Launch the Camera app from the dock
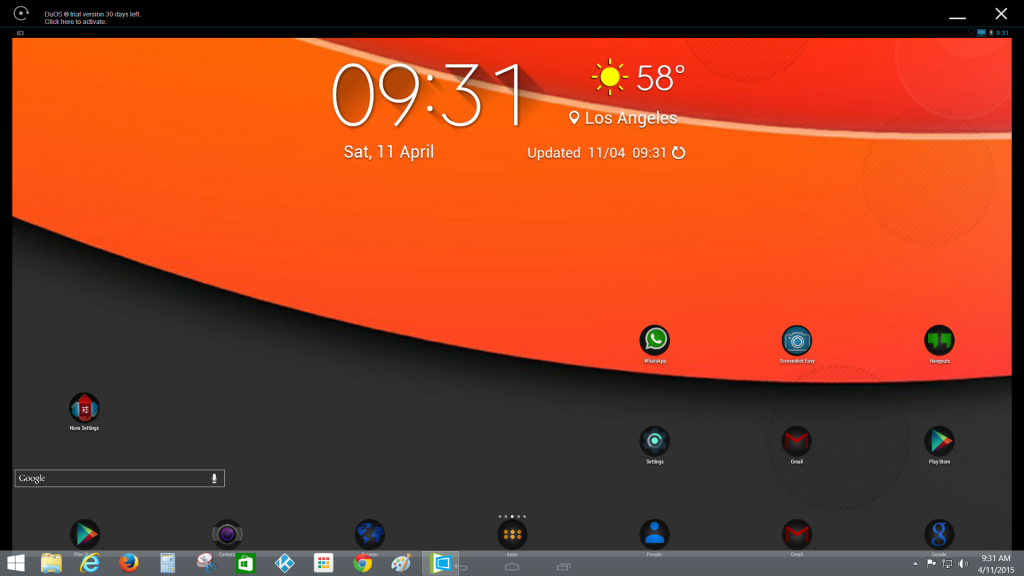The width and height of the screenshot is (1024, 576). click(227, 534)
